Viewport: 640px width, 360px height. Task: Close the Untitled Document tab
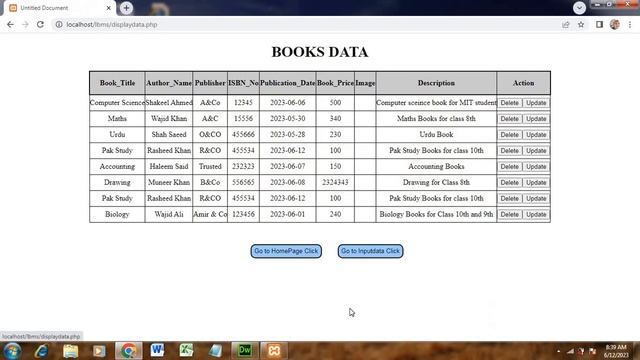(x=109, y=8)
